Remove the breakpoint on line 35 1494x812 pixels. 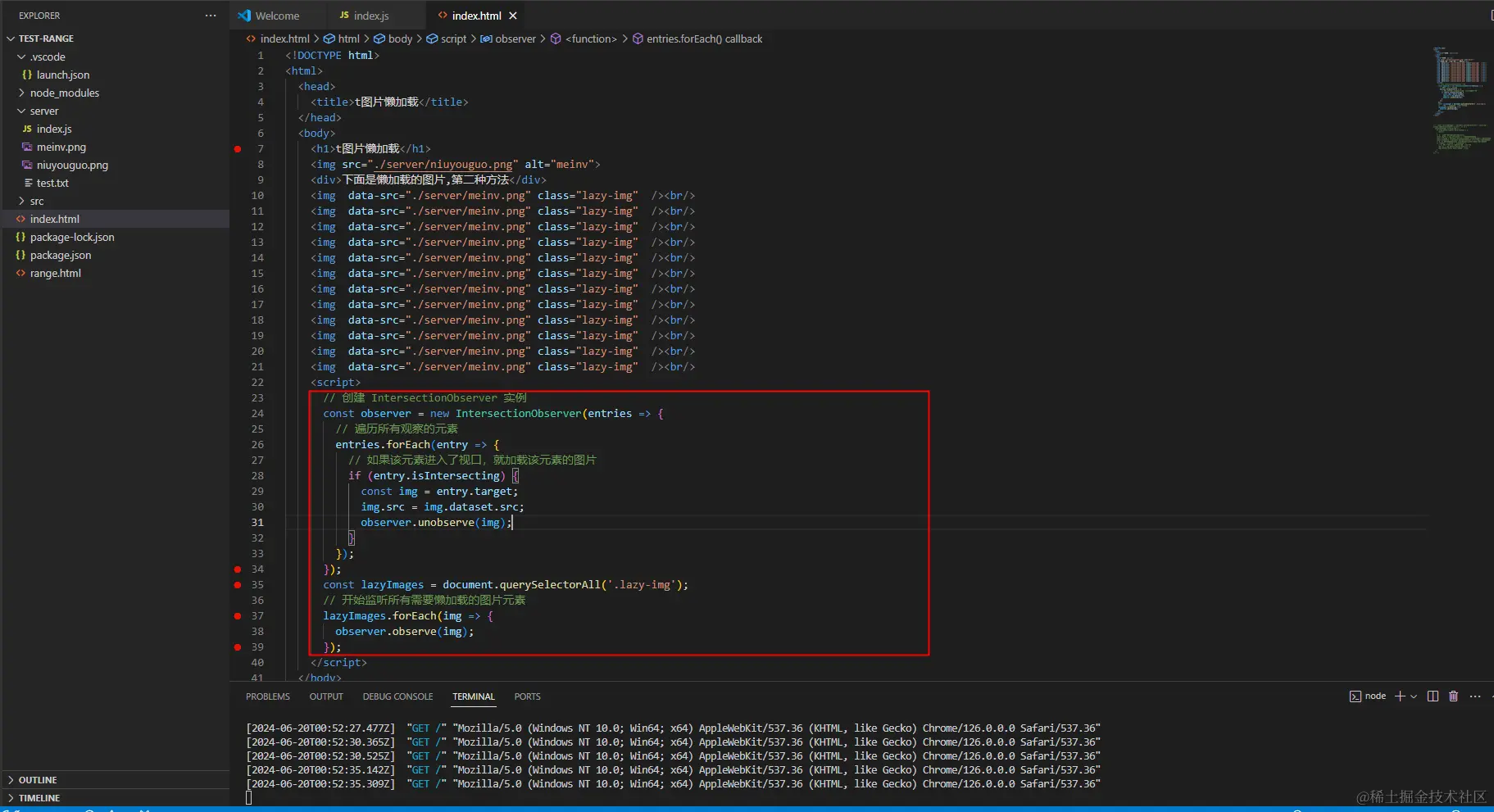[238, 585]
